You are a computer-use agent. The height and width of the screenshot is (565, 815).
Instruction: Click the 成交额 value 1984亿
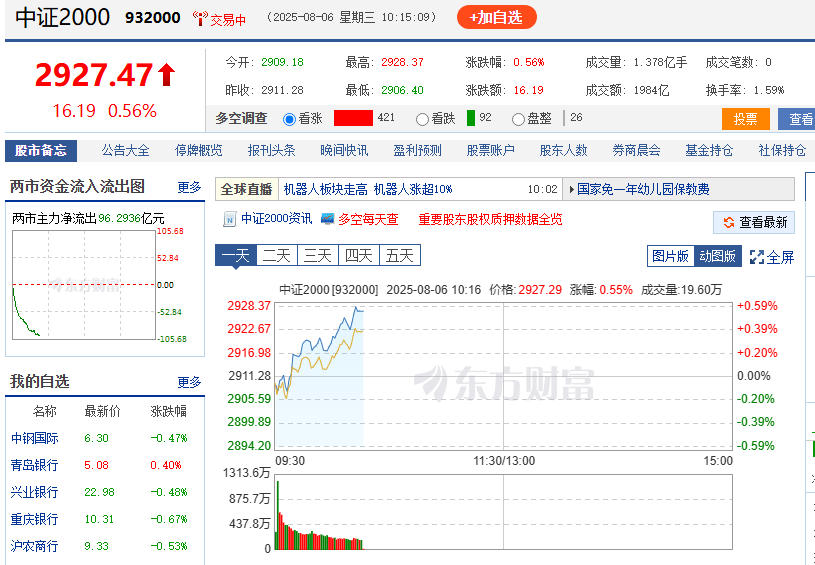pos(651,90)
